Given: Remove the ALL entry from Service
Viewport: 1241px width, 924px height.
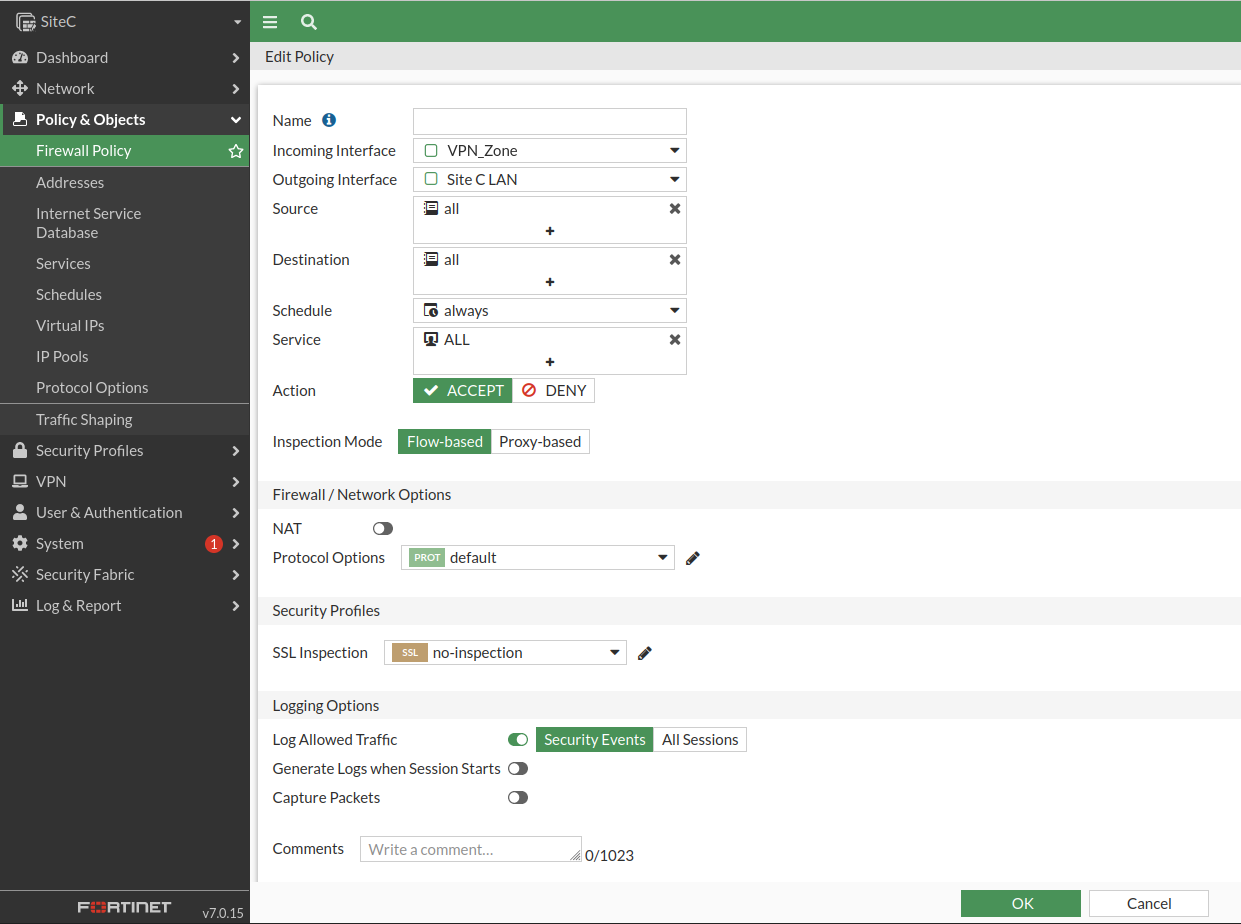Looking at the screenshot, I should tap(675, 340).
